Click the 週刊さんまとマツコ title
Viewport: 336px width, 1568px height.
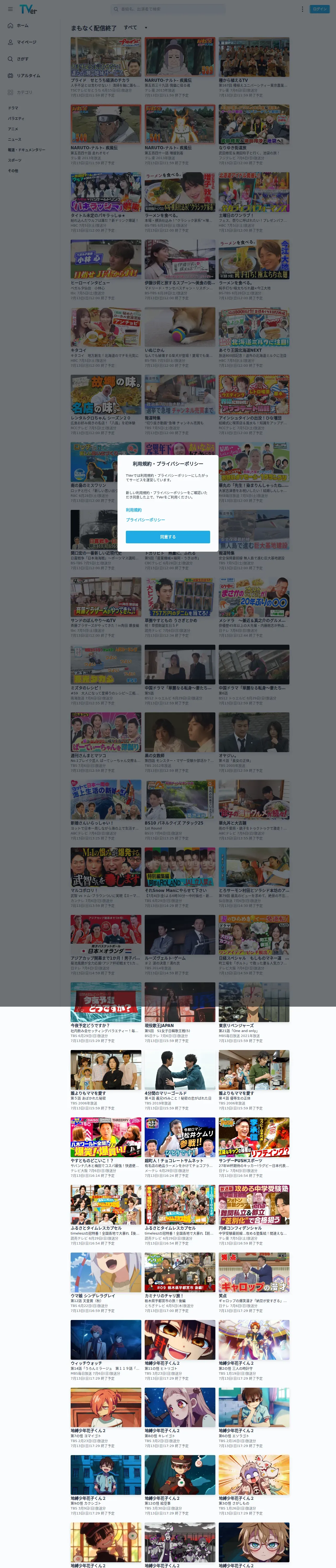(88, 756)
